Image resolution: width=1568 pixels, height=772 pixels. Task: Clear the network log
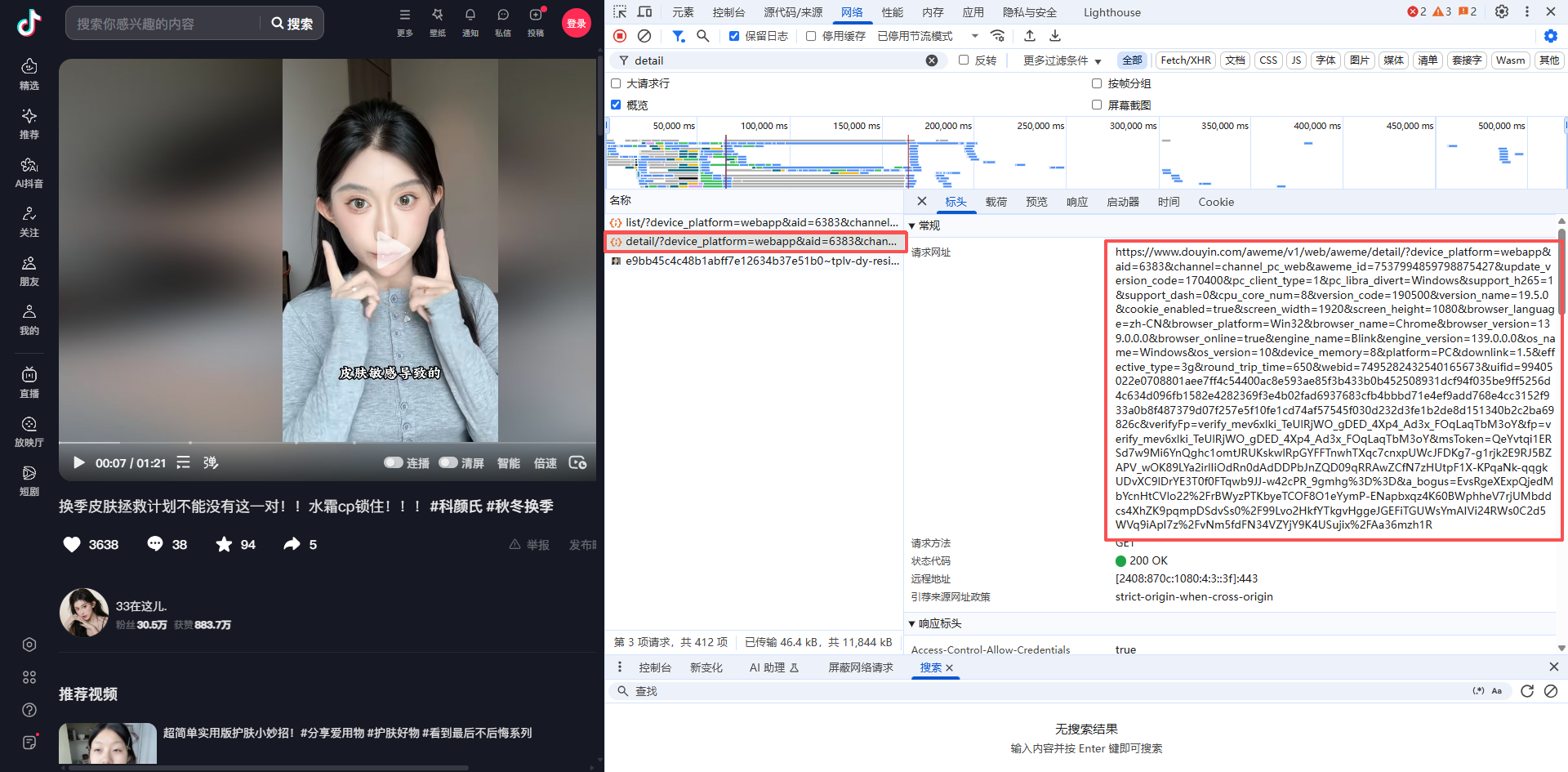pos(644,36)
